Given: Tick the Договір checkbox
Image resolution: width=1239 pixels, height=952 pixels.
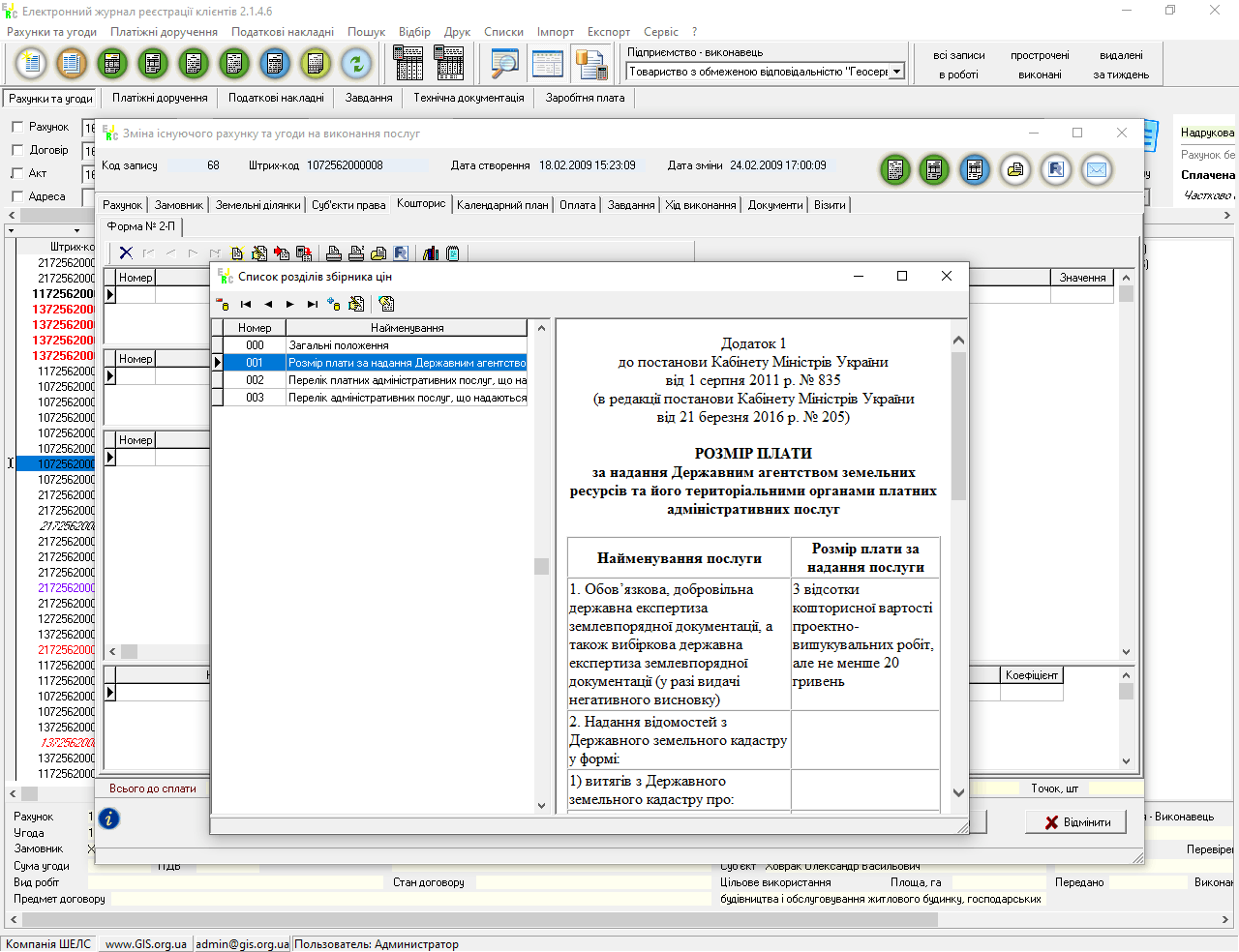Looking at the screenshot, I should click(x=17, y=150).
